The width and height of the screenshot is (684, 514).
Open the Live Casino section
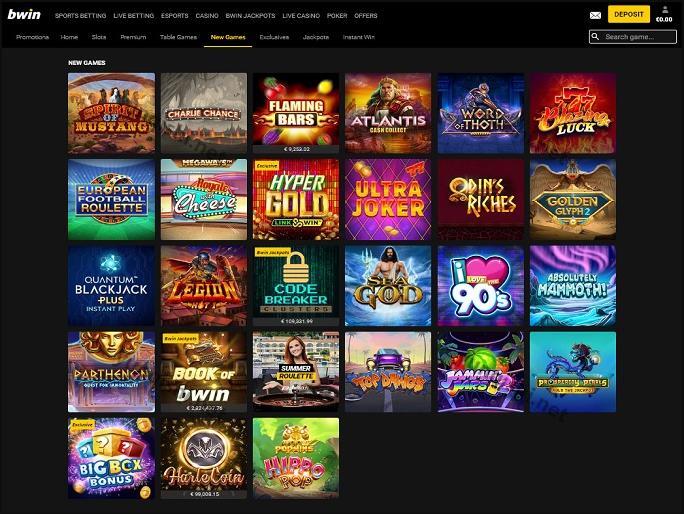click(301, 16)
